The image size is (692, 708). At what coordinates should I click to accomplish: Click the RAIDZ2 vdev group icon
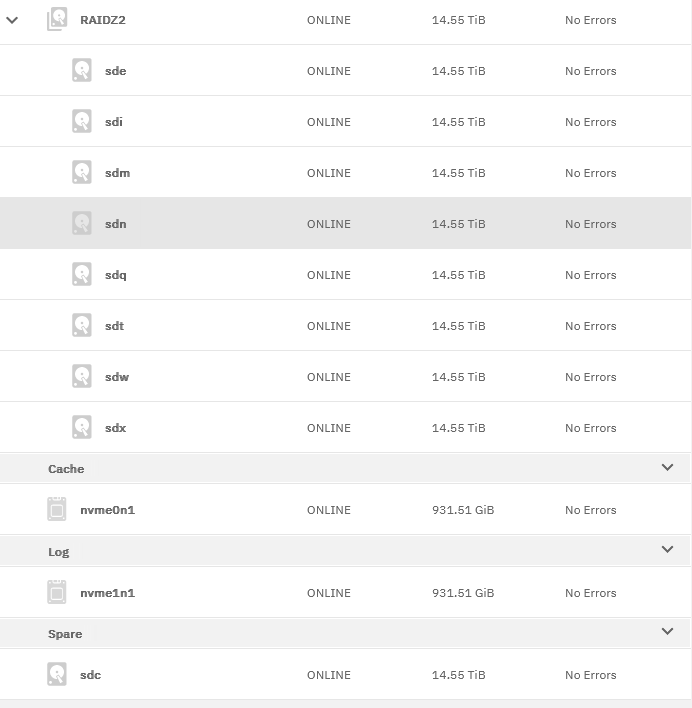[57, 19]
